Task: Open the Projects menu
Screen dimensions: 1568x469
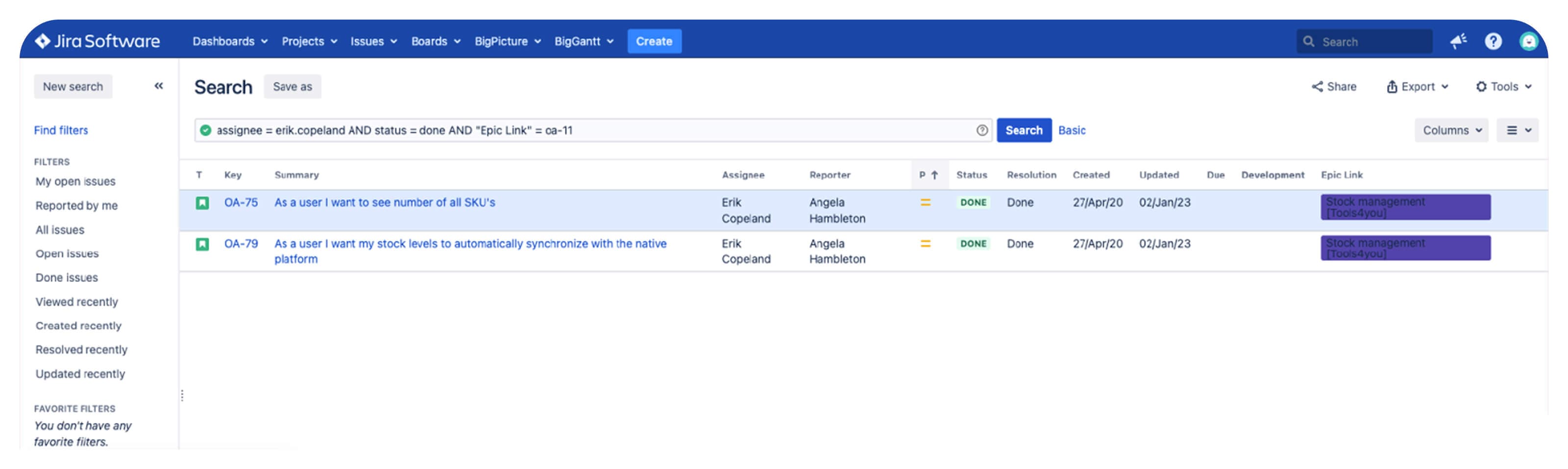Action: pos(309,41)
